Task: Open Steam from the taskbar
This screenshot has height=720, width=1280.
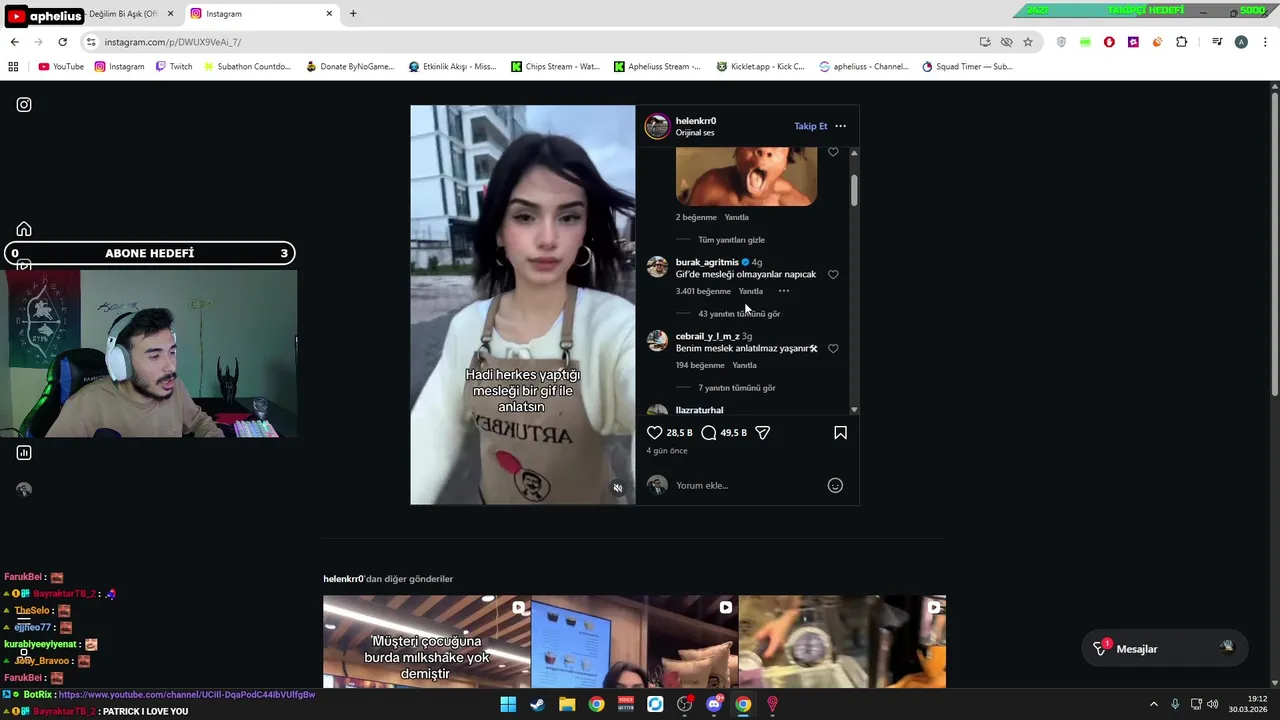Action: tap(537, 704)
